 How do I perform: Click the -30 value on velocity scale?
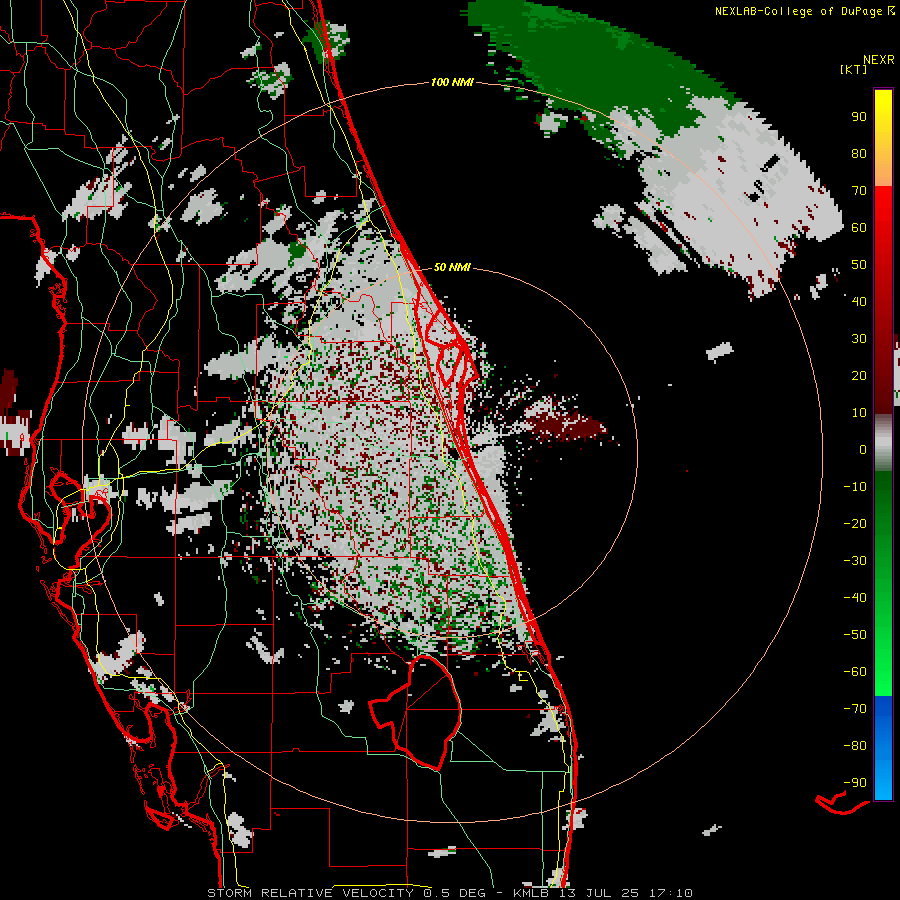(x=855, y=561)
